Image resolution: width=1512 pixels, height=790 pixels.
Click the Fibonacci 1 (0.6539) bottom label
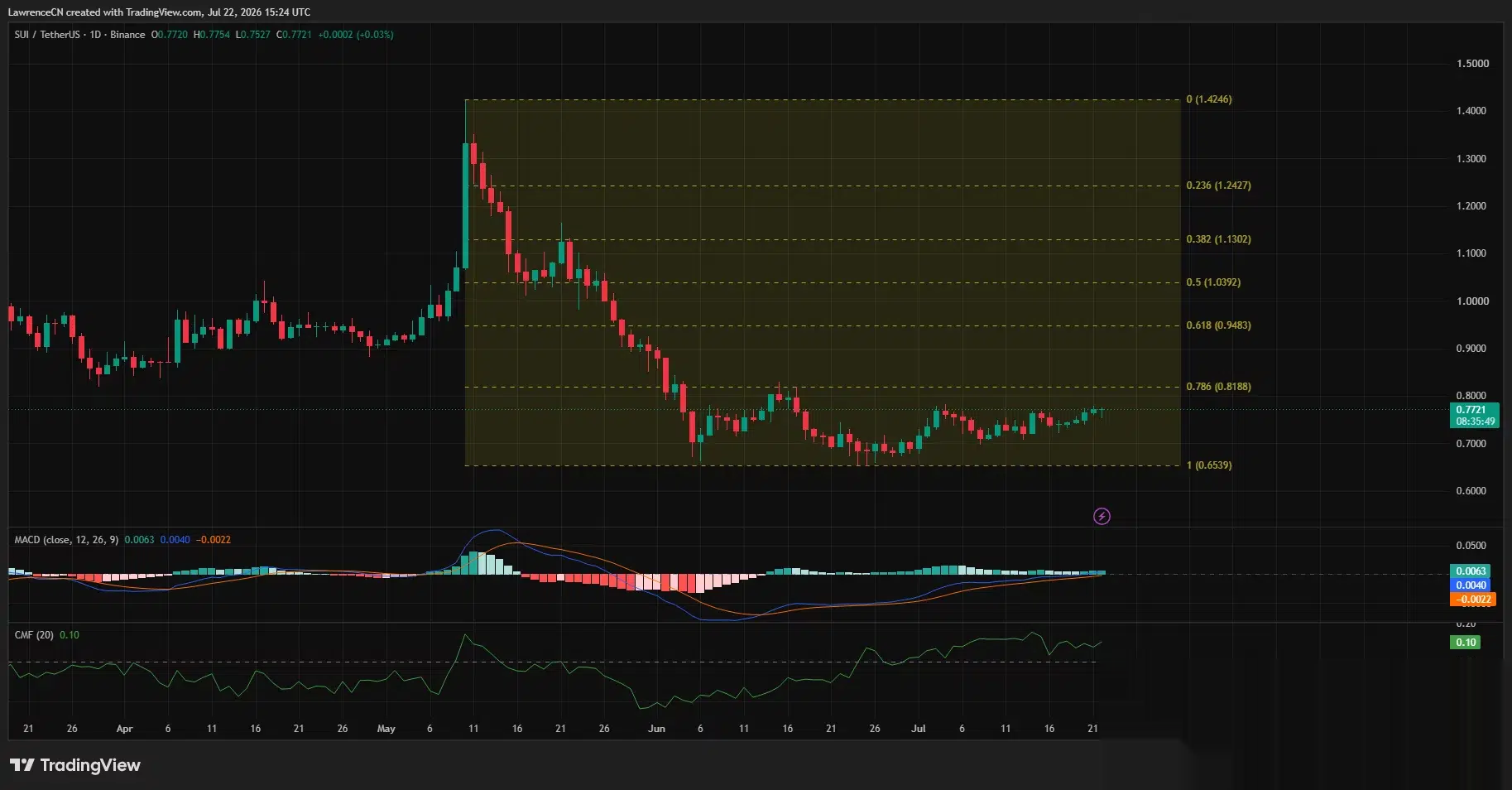coord(1209,465)
